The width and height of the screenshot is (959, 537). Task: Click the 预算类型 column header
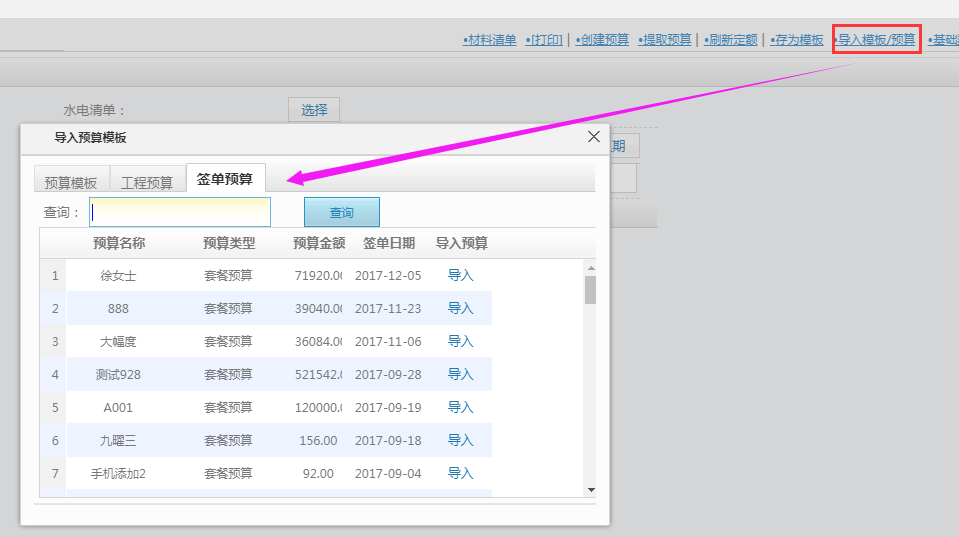(x=229, y=243)
